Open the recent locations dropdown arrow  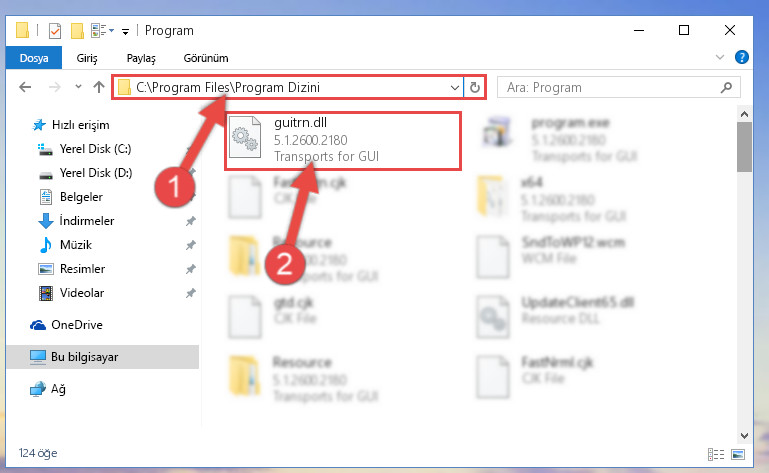tap(78, 87)
